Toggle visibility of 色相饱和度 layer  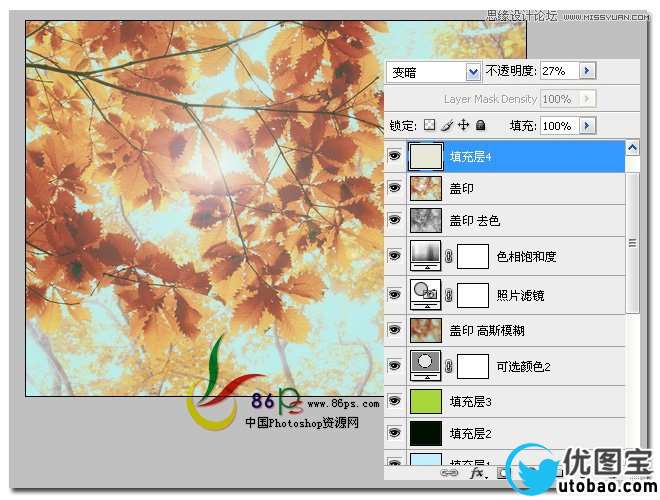[x=394, y=256]
